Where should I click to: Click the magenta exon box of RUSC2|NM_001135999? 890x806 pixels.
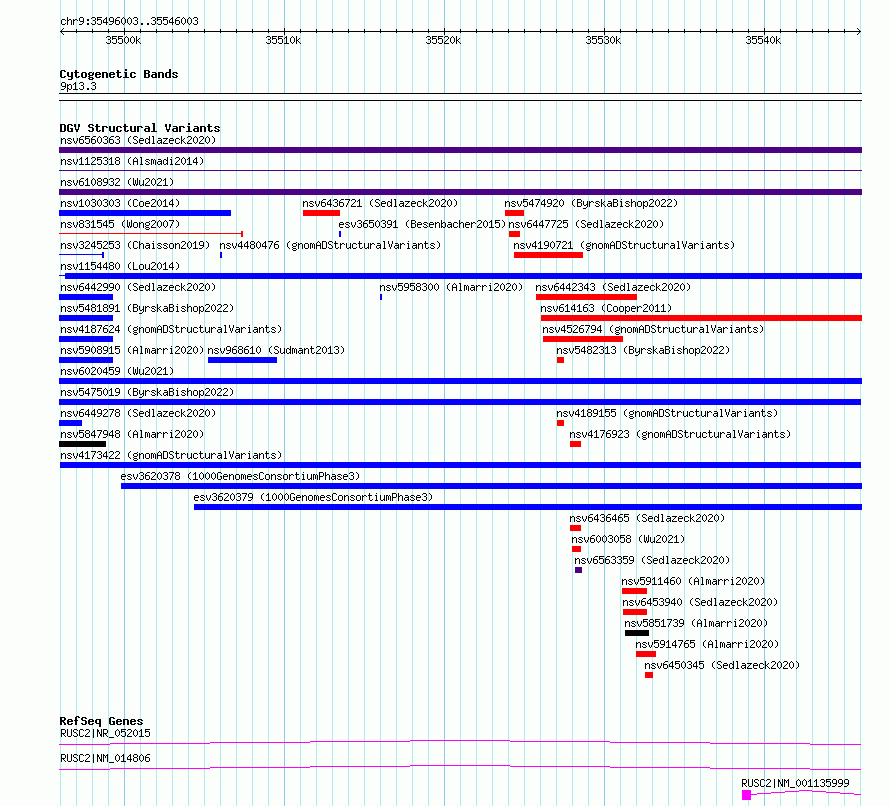[x=746, y=795]
